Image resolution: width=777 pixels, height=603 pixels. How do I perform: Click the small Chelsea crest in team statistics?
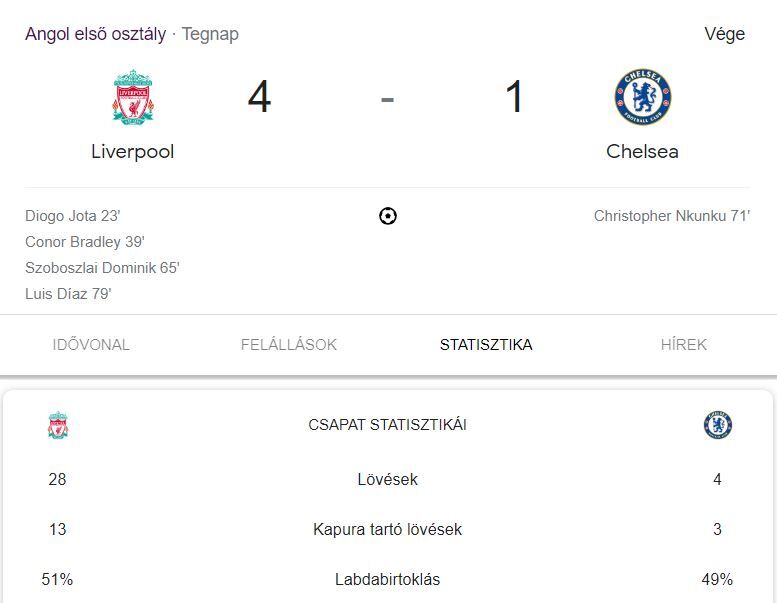pos(717,425)
